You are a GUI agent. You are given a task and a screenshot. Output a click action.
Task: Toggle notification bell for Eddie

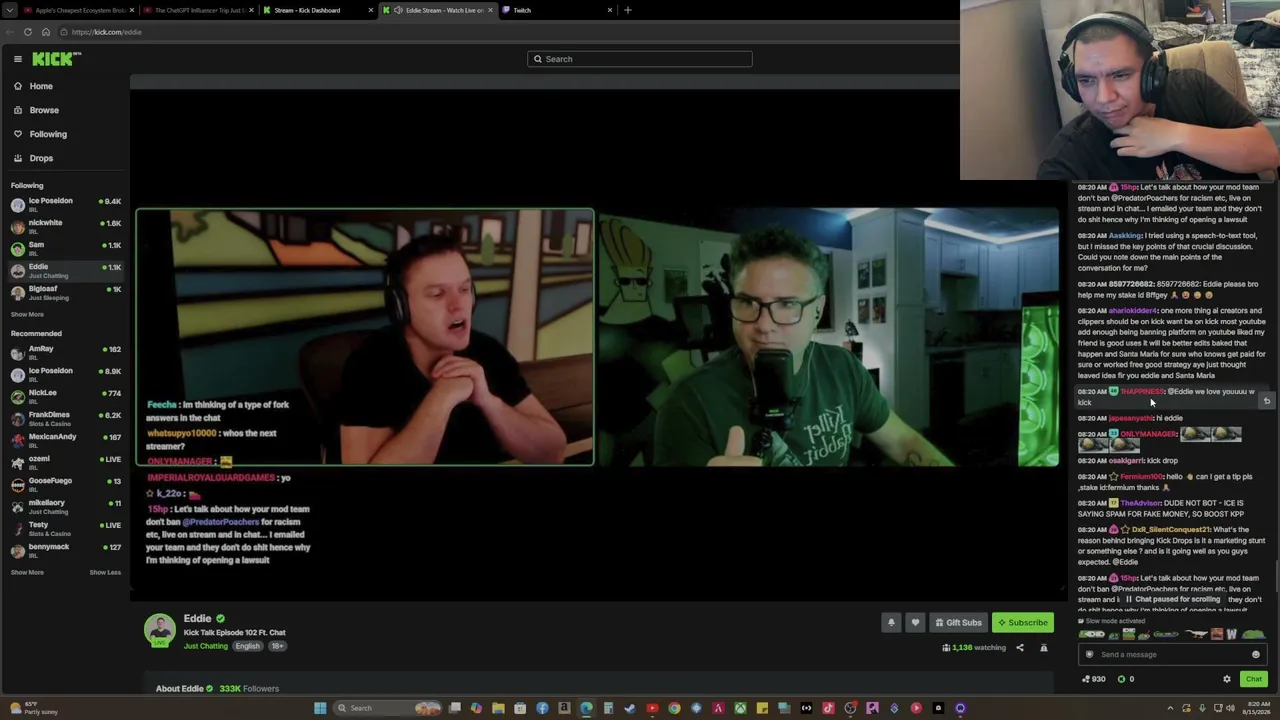(x=891, y=622)
